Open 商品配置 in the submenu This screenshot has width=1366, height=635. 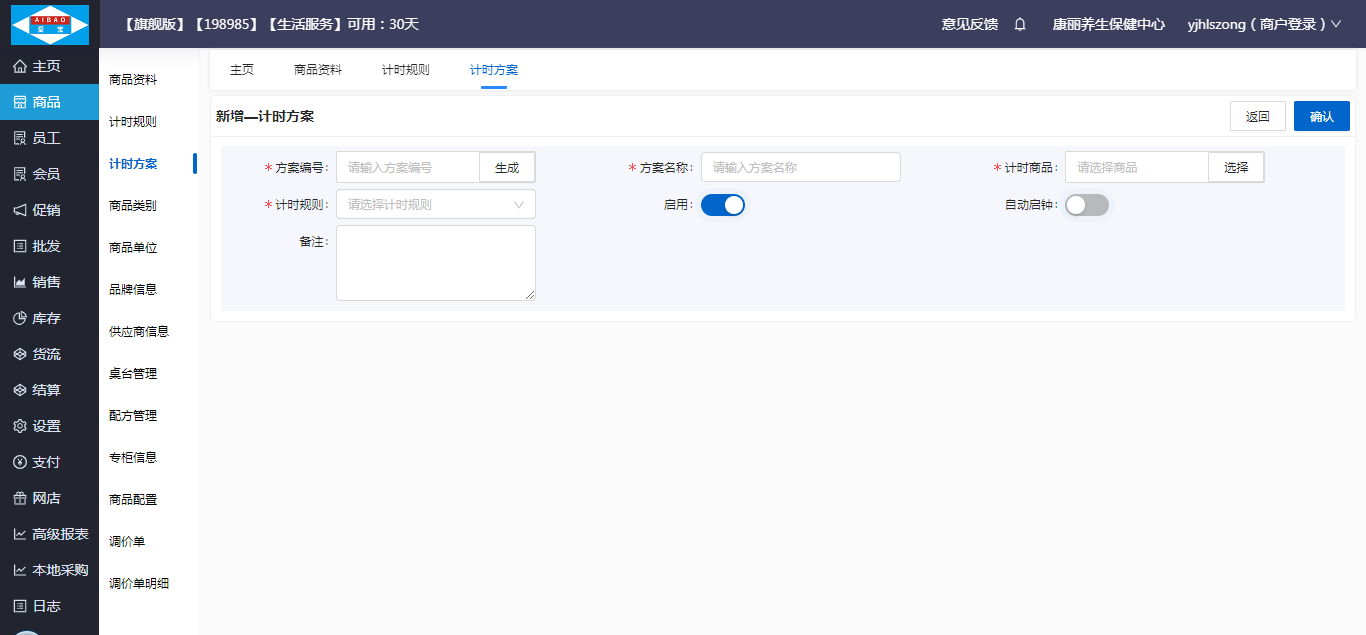[133, 500]
